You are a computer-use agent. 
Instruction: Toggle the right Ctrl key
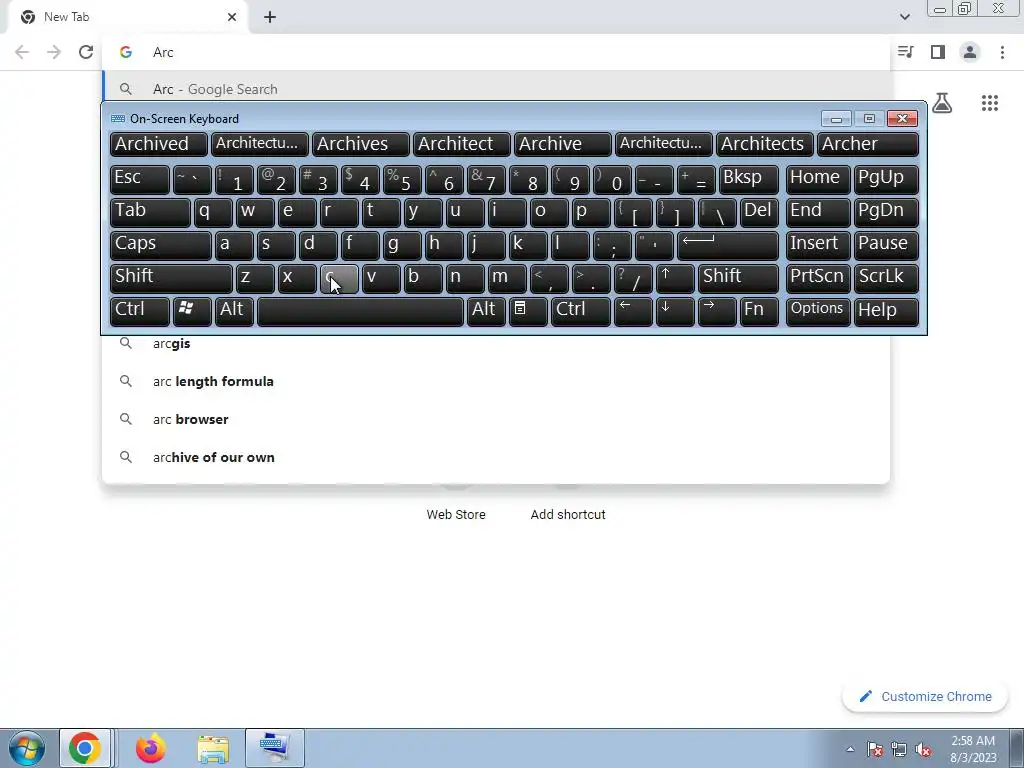click(581, 310)
